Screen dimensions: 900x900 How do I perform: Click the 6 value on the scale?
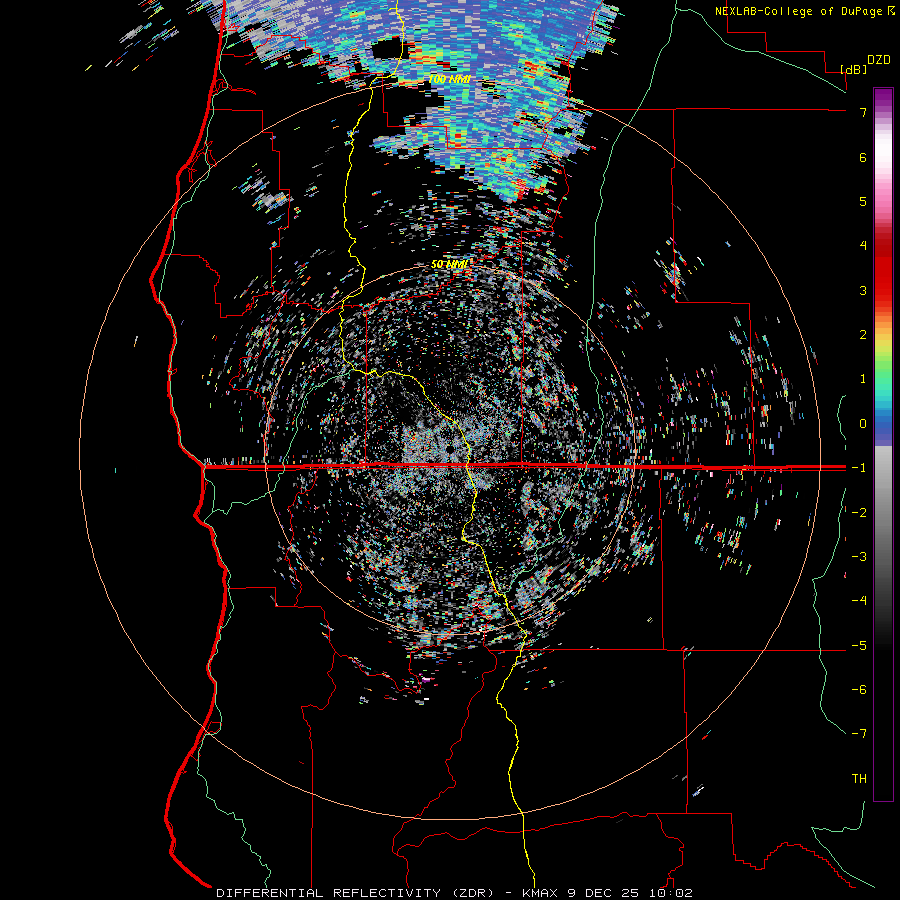(x=863, y=157)
